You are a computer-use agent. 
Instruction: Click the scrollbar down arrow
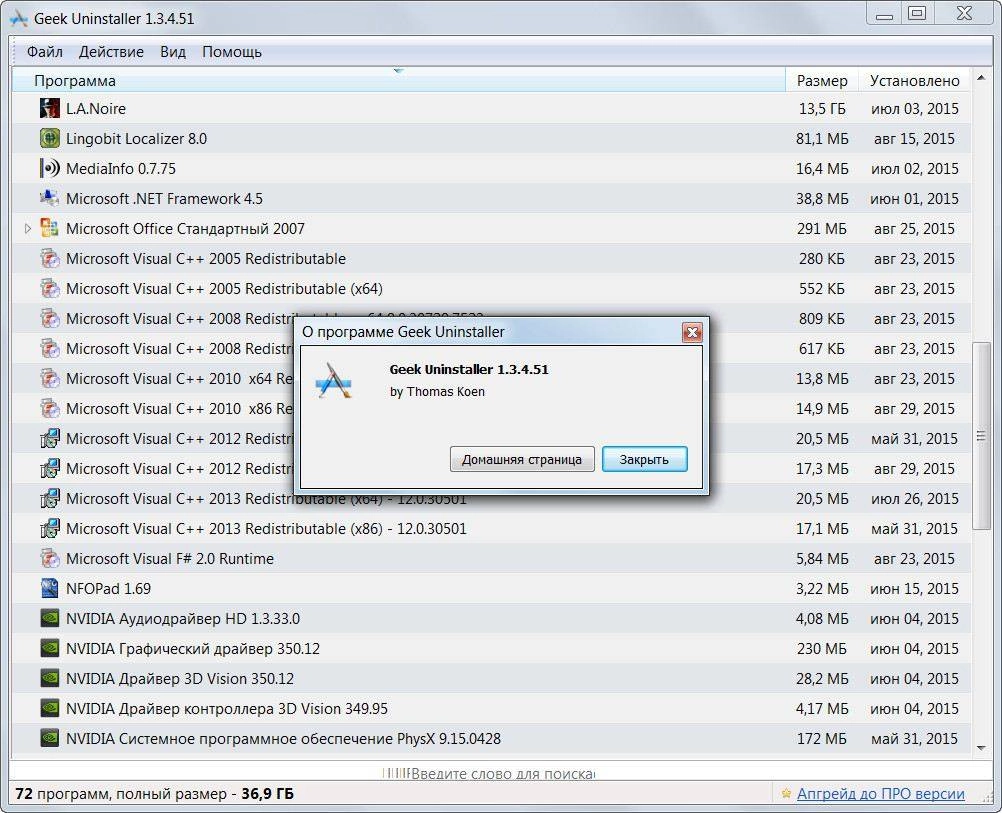[x=981, y=748]
